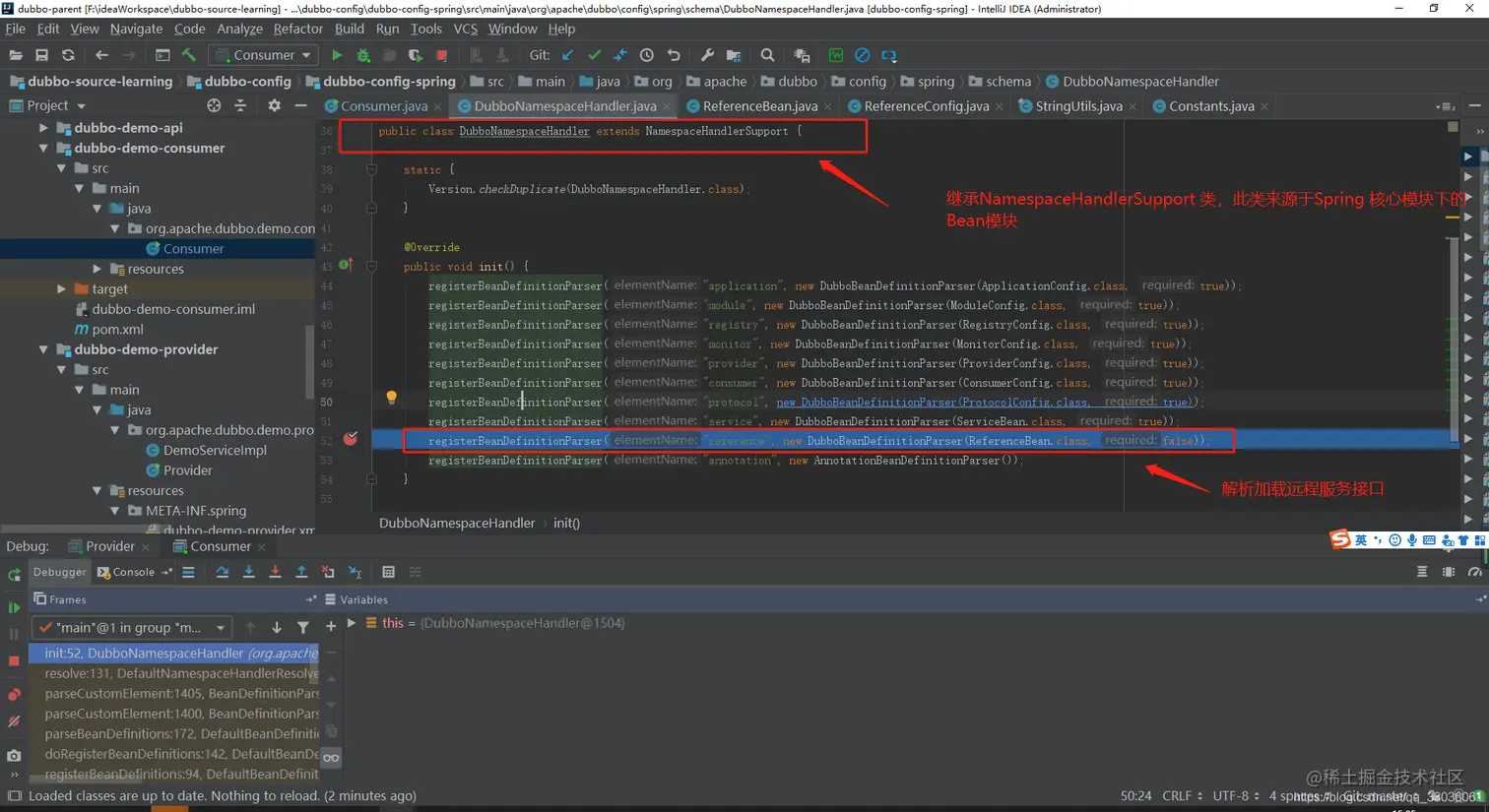Screen dimensions: 1489x812
Task: Expand the 'this' variable in Variables
Action: point(352,623)
